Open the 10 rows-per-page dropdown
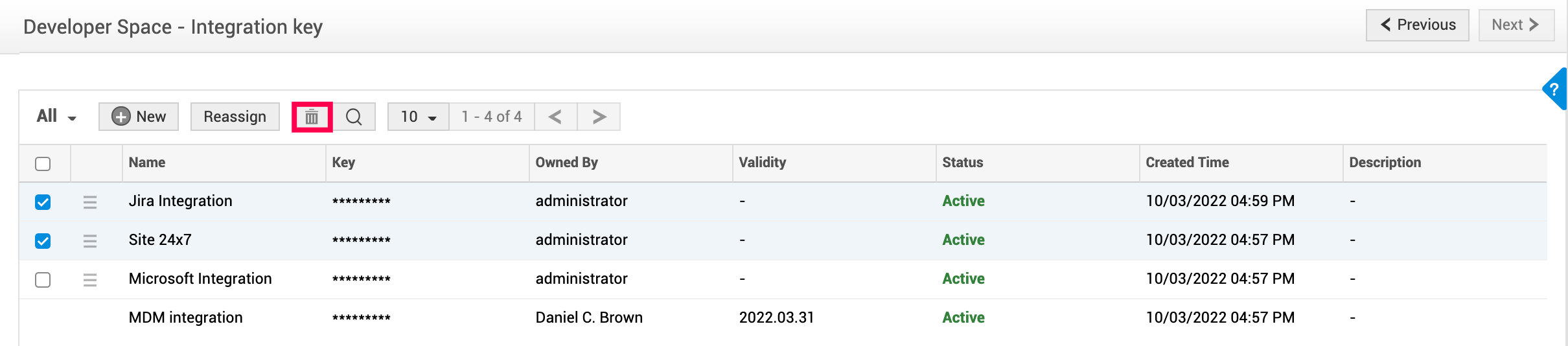This screenshot has width=1568, height=346. pos(418,117)
